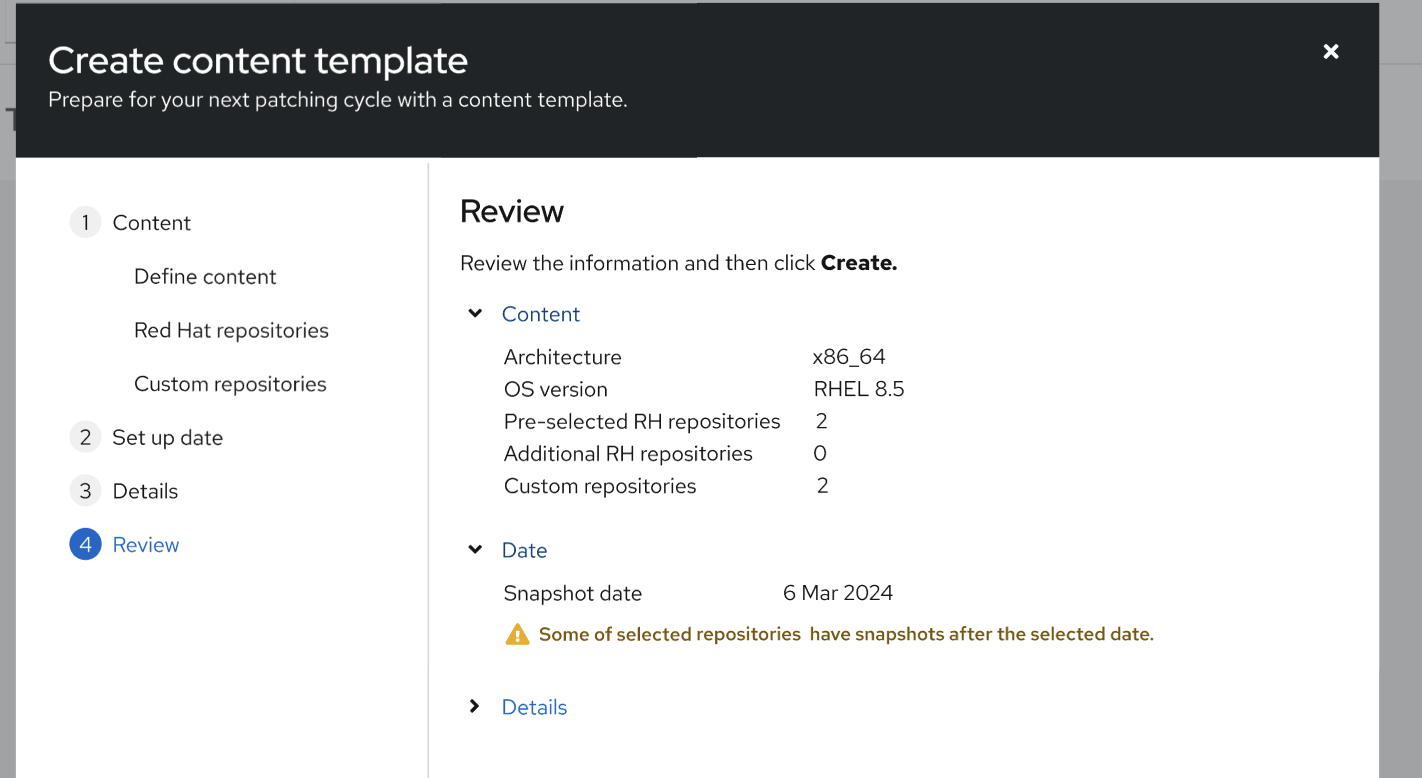Close the Create content template dialog

pos(1330,52)
